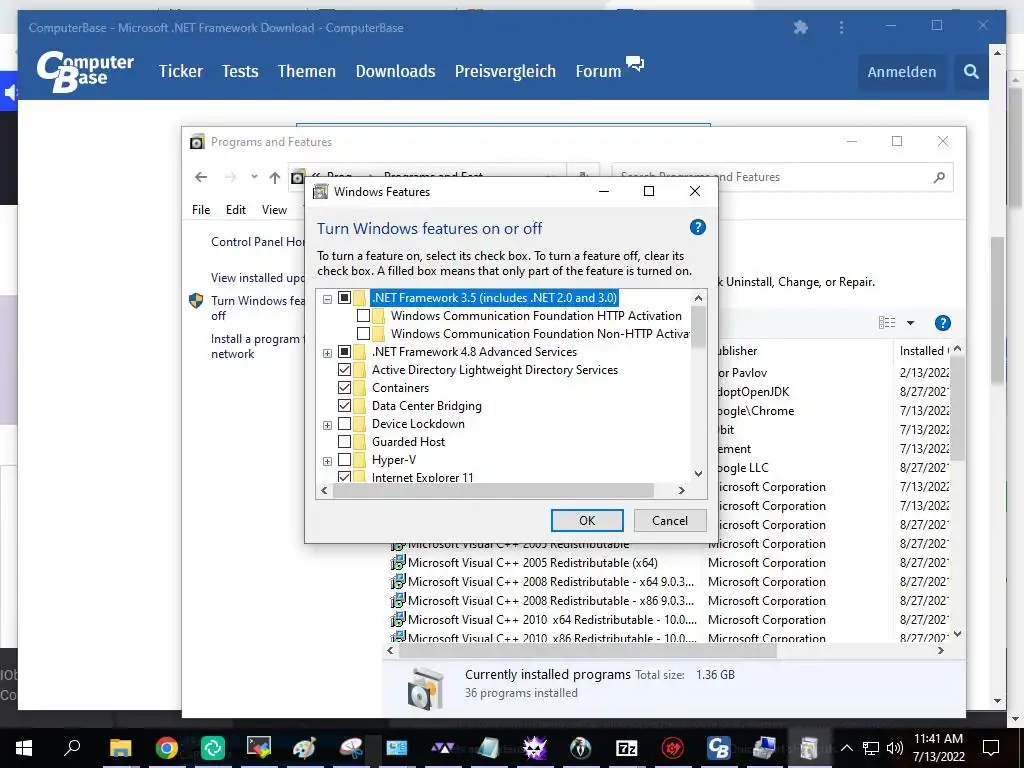The height and width of the screenshot is (768, 1024).
Task: Go back in Programs and Features
Action: tap(201, 177)
